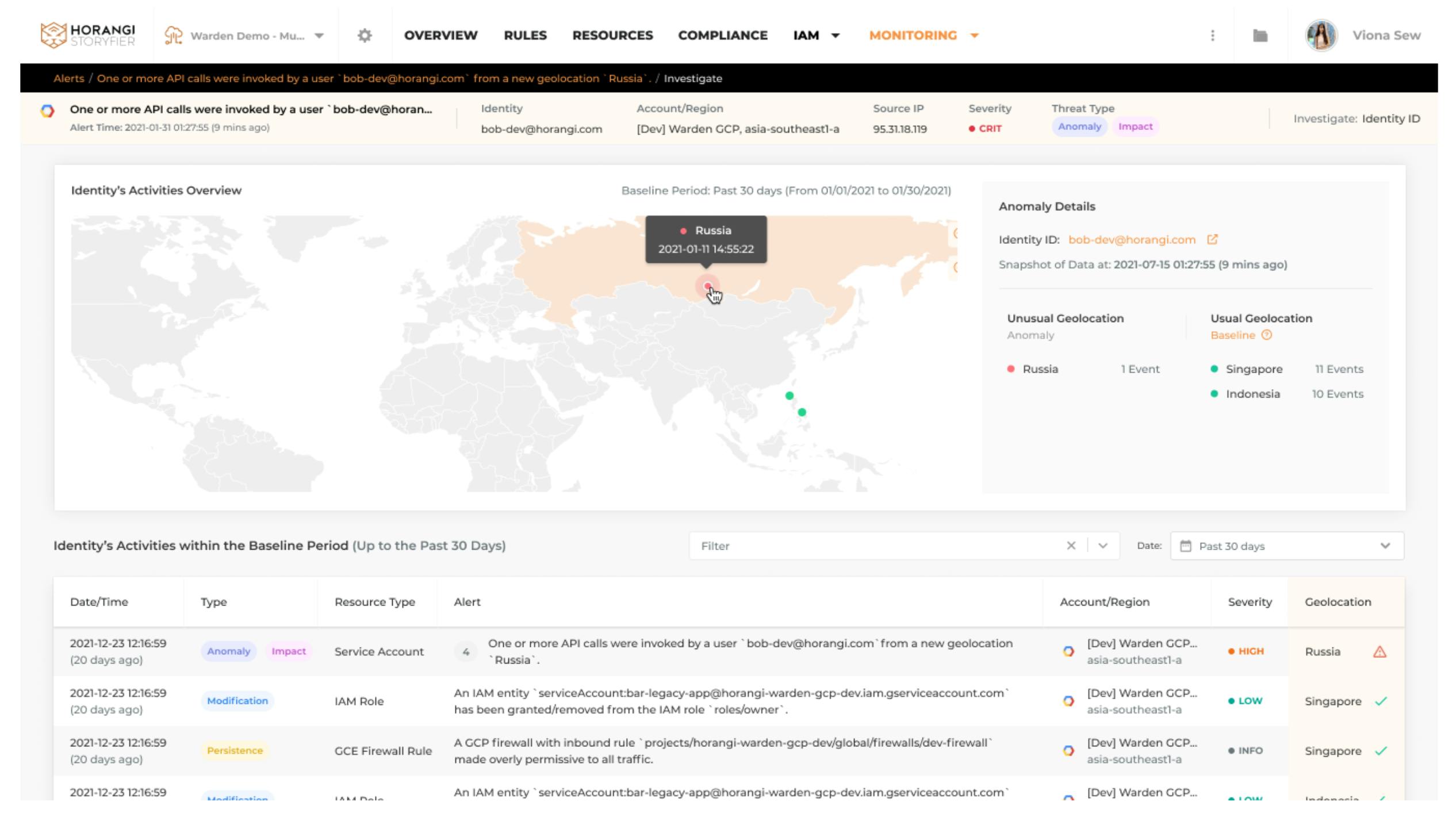This screenshot has width=1456, height=828.
Task: Open the RULES menu tab
Action: coord(525,34)
